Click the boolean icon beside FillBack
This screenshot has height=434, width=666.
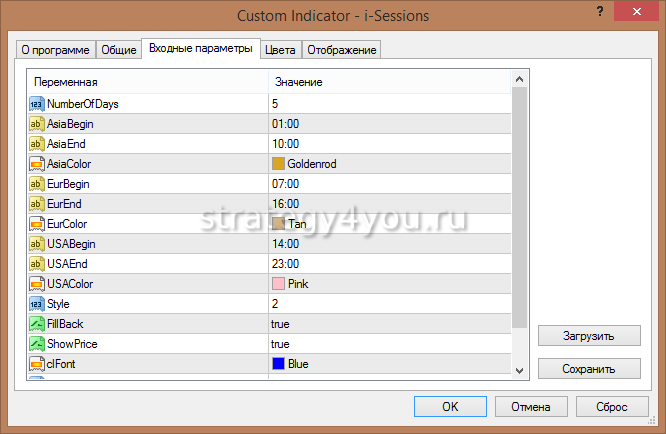pyautogui.click(x=37, y=324)
